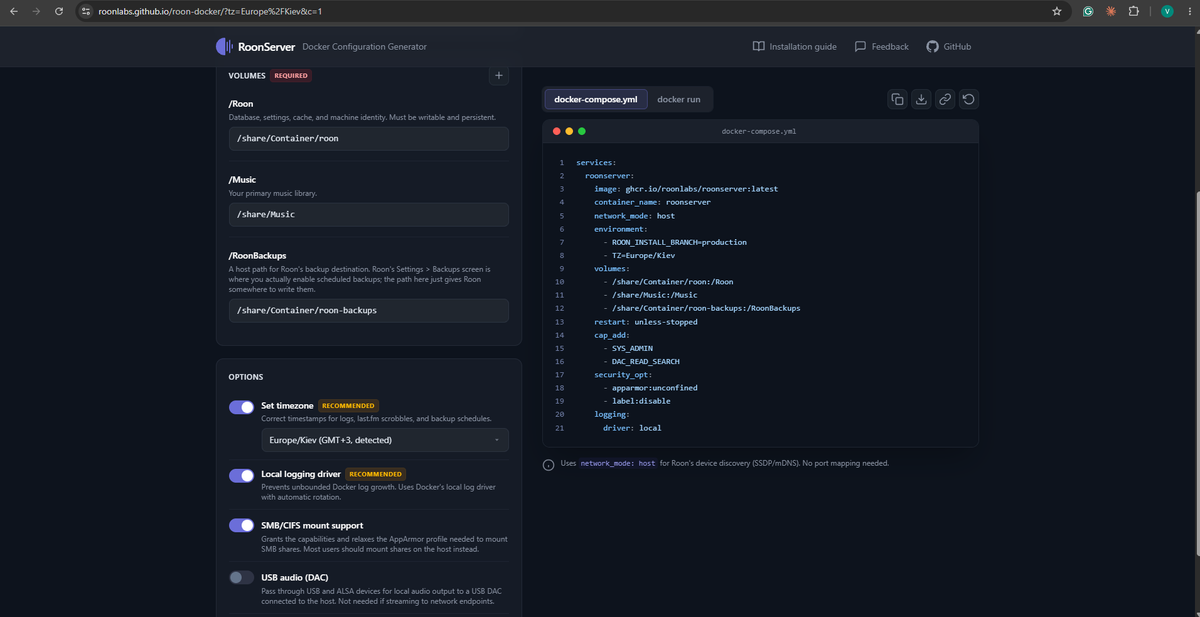Screen dimensions: 1200x617
Task: Click the Docker Configuration Generator subtitle
Action: (x=364, y=47)
